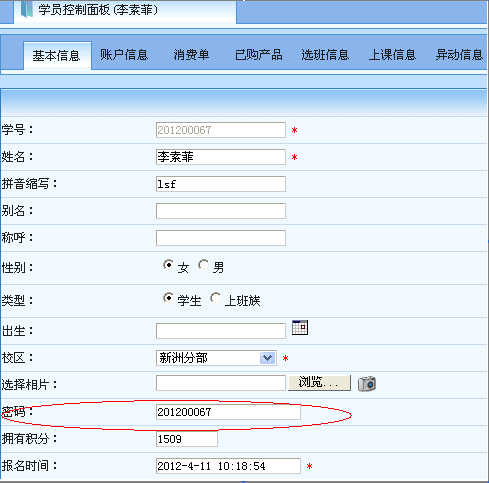This screenshot has width=489, height=483.
Task: Click into the 别名 alias field
Action: click(221, 211)
